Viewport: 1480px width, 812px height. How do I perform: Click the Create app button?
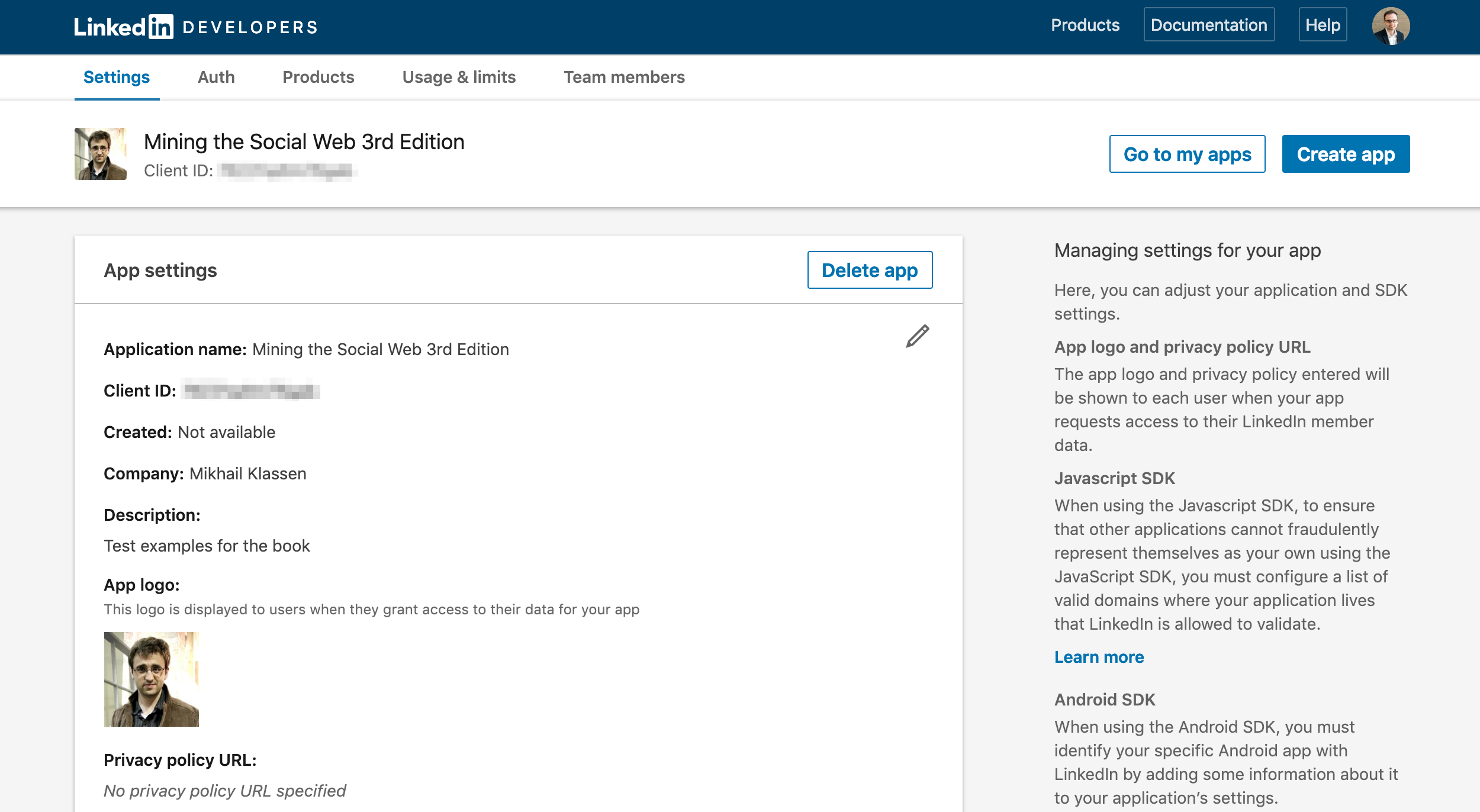[1345, 154]
